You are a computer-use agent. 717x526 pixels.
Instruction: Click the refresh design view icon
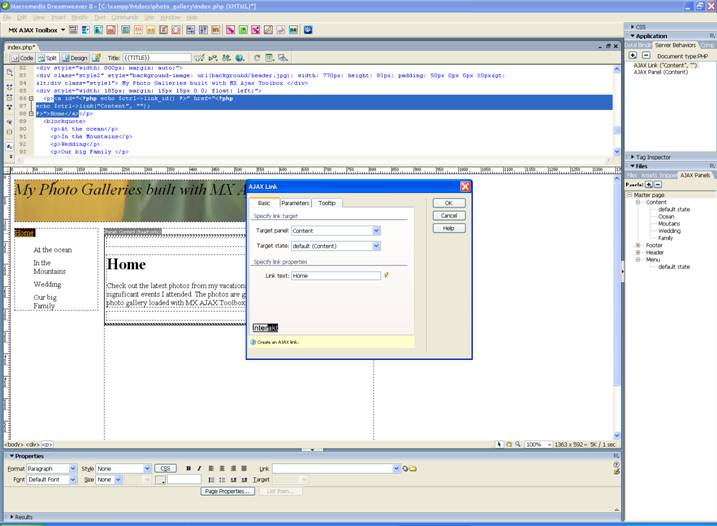point(257,58)
